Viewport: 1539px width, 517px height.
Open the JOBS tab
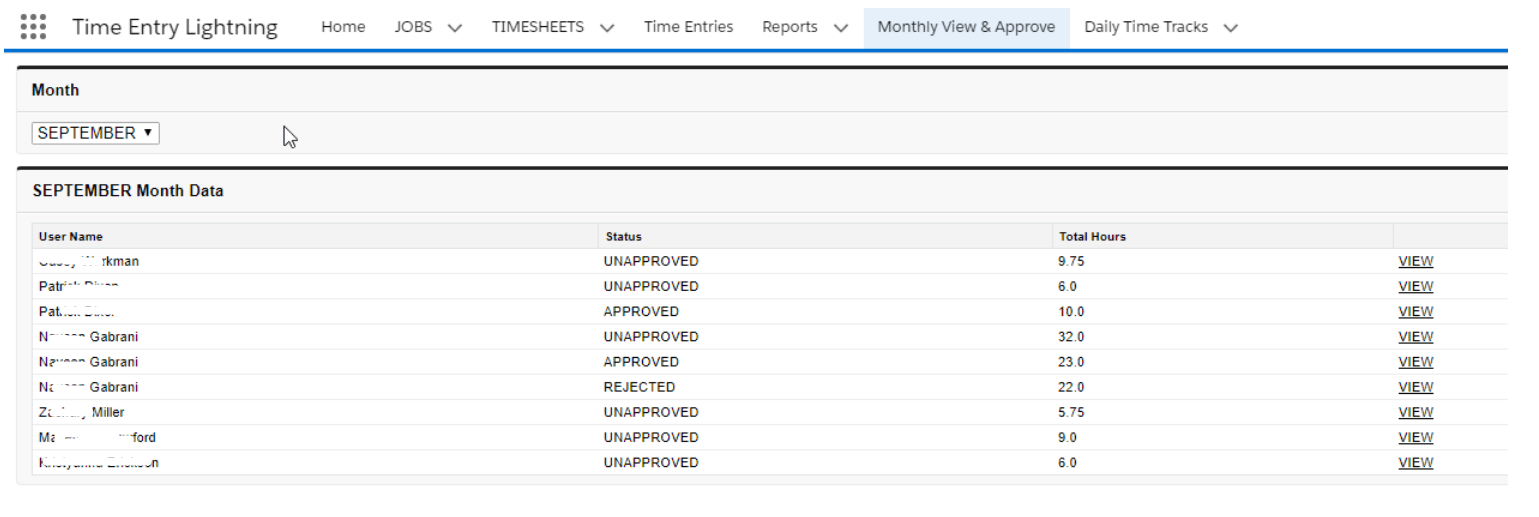coord(414,27)
